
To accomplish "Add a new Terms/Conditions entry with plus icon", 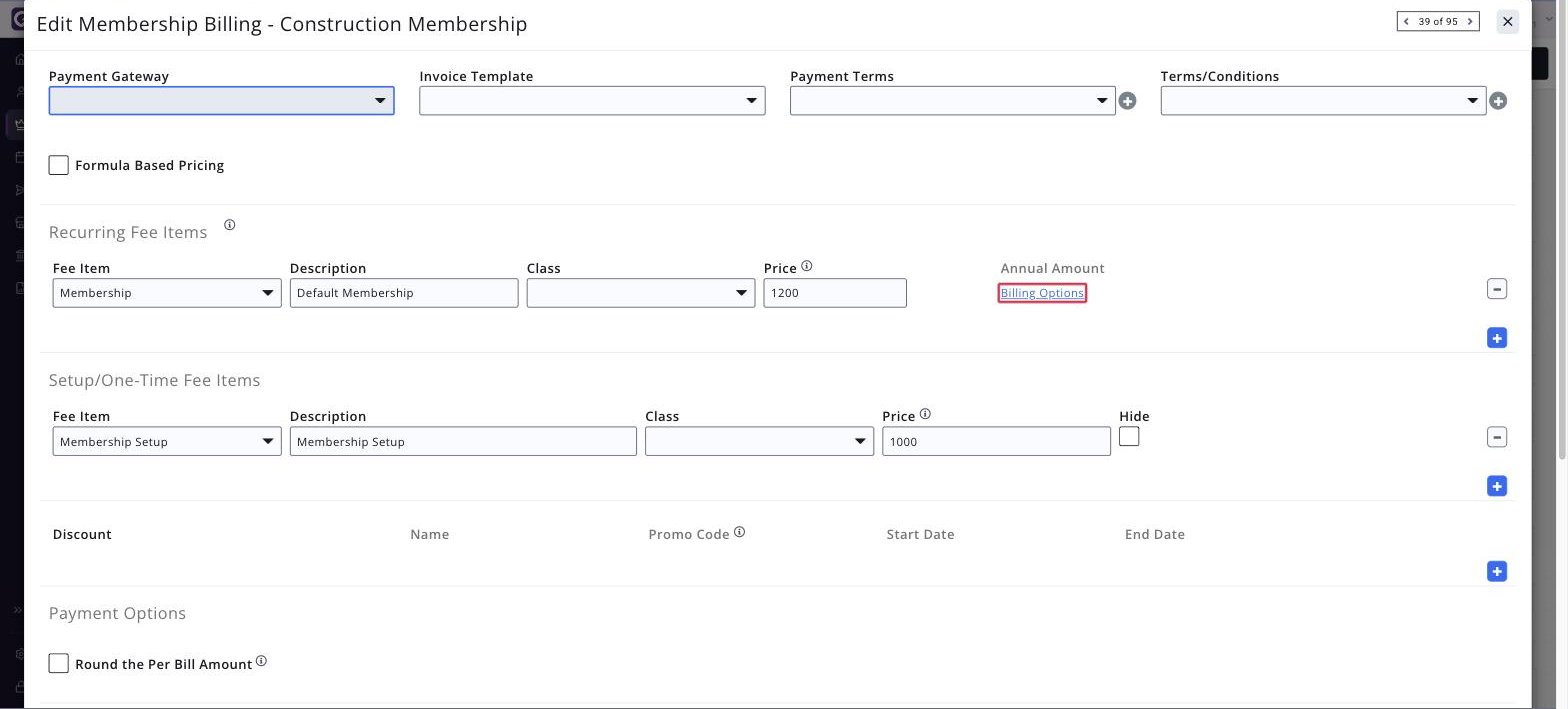I will pyautogui.click(x=1497, y=101).
